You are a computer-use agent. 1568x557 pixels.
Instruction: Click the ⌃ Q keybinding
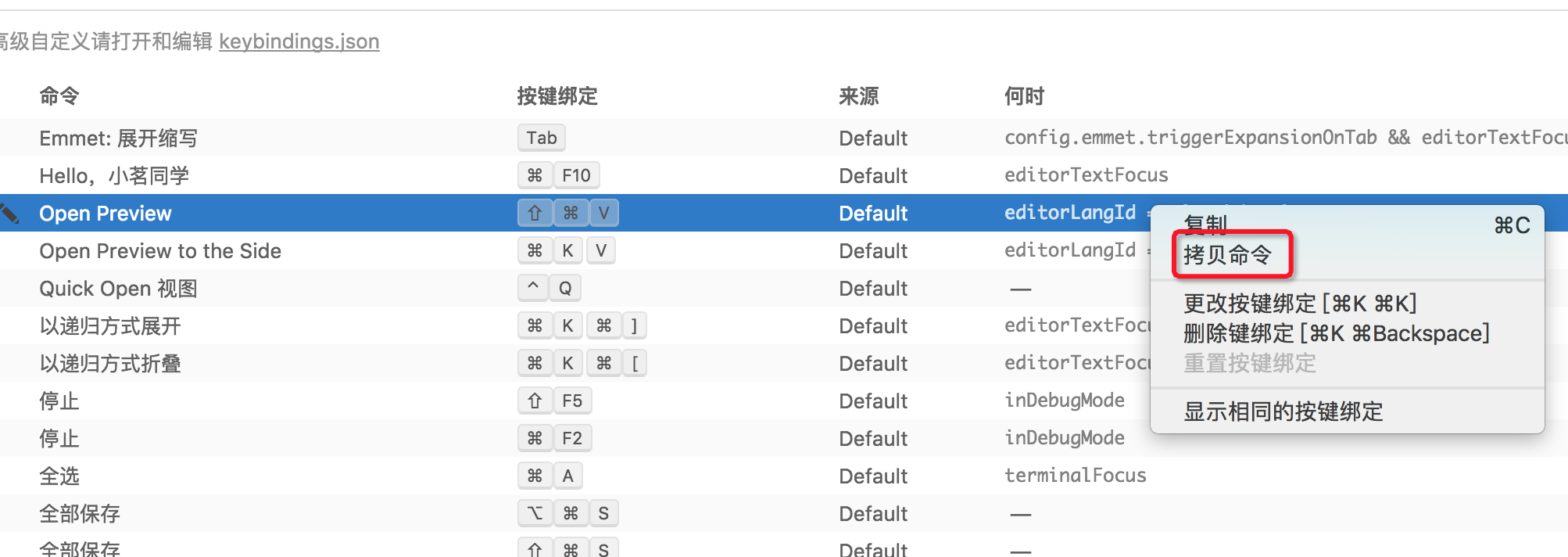pos(549,288)
